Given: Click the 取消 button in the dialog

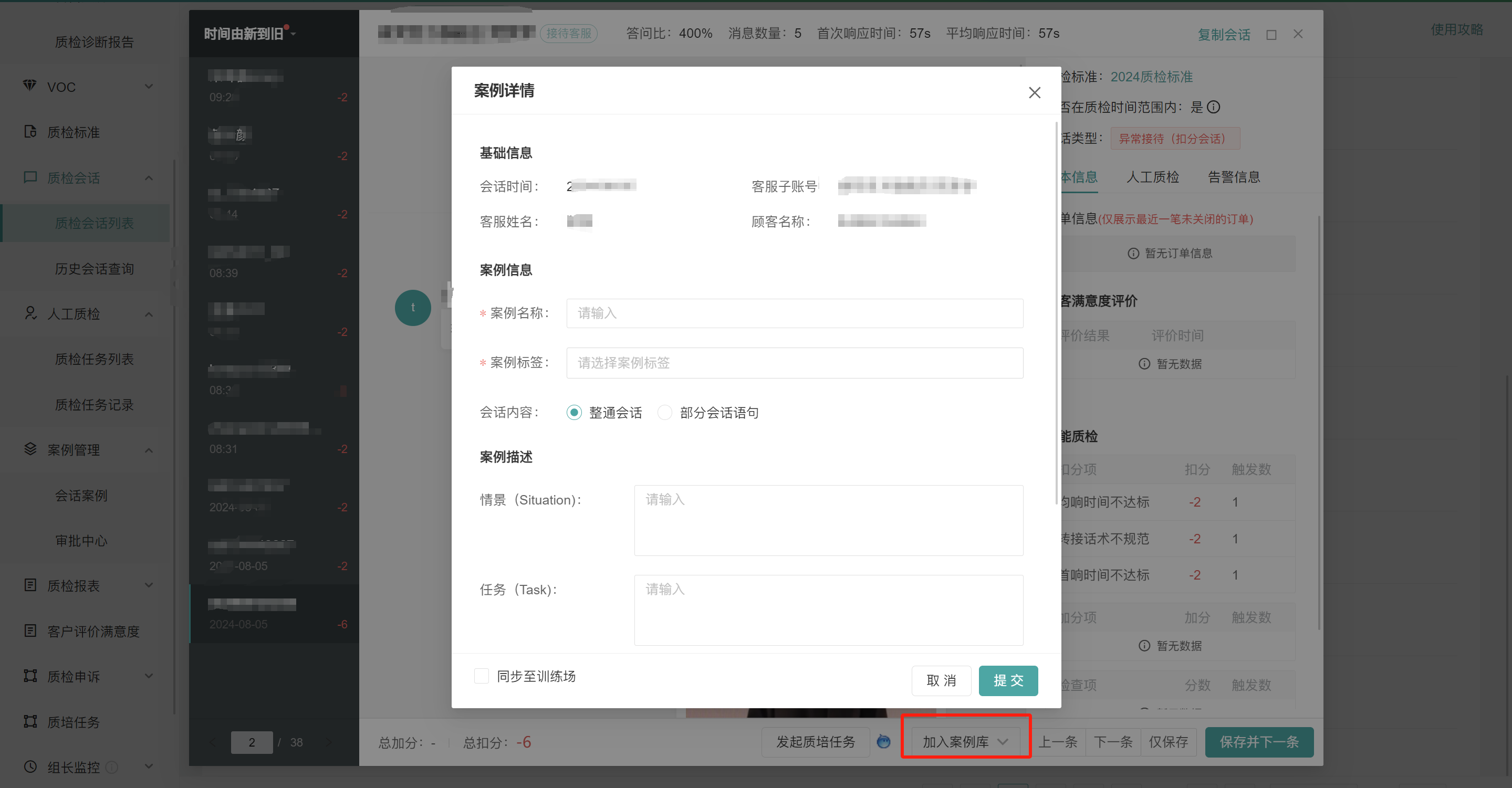Looking at the screenshot, I should click(941, 680).
